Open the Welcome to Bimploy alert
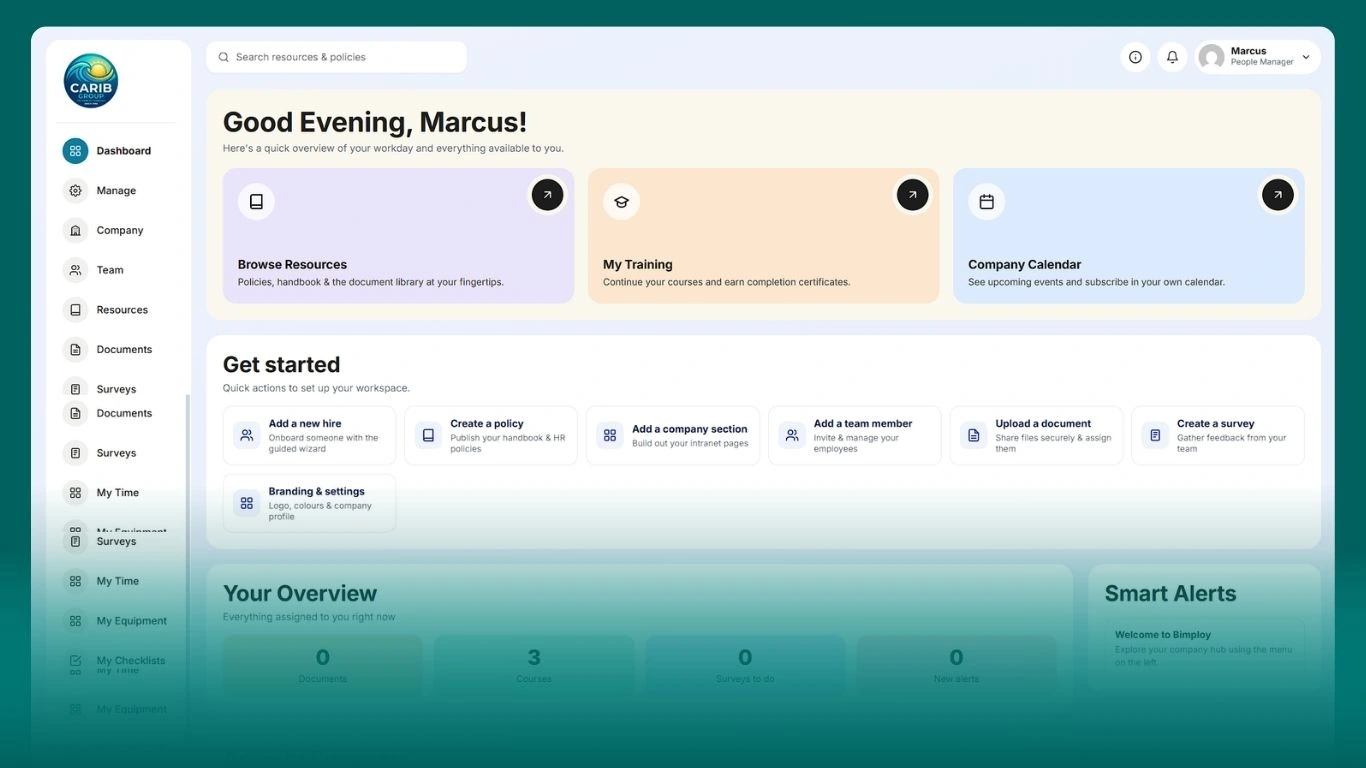 coord(1204,647)
